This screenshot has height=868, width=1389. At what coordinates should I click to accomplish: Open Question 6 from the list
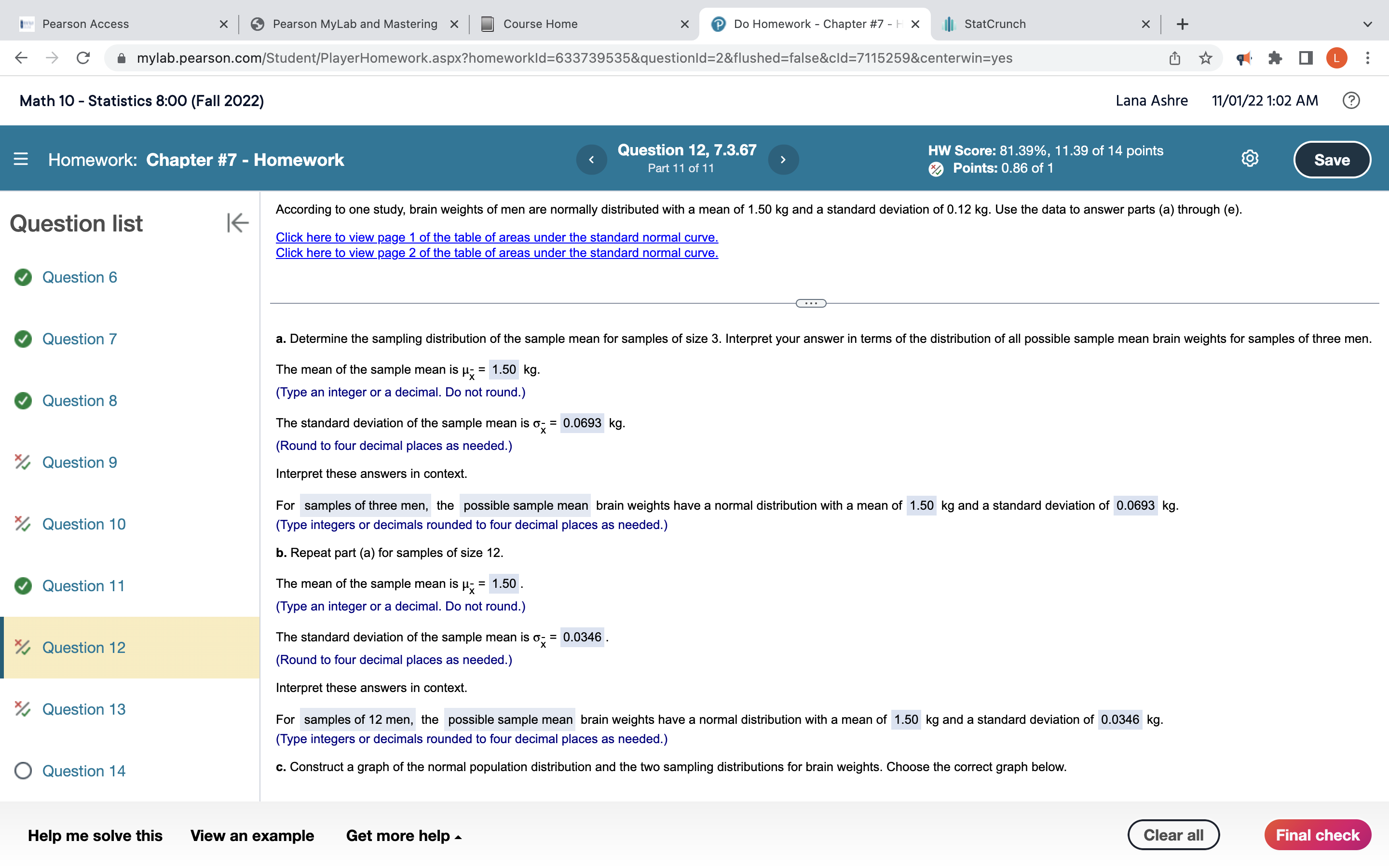click(80, 277)
